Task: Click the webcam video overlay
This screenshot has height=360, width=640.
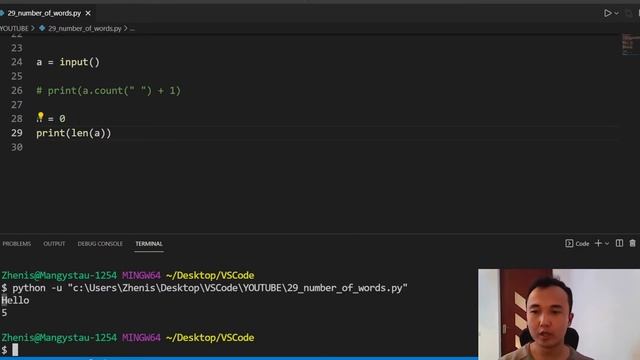Action: point(559,314)
